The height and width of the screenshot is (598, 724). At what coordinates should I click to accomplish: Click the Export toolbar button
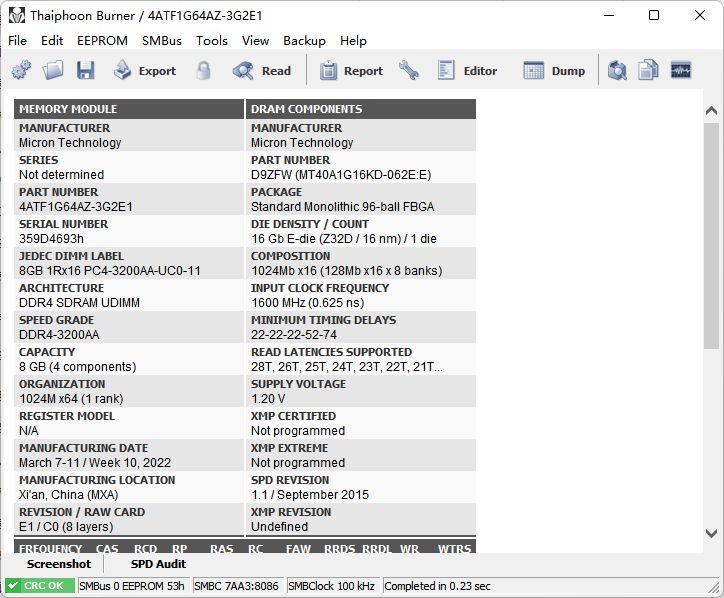pos(145,71)
